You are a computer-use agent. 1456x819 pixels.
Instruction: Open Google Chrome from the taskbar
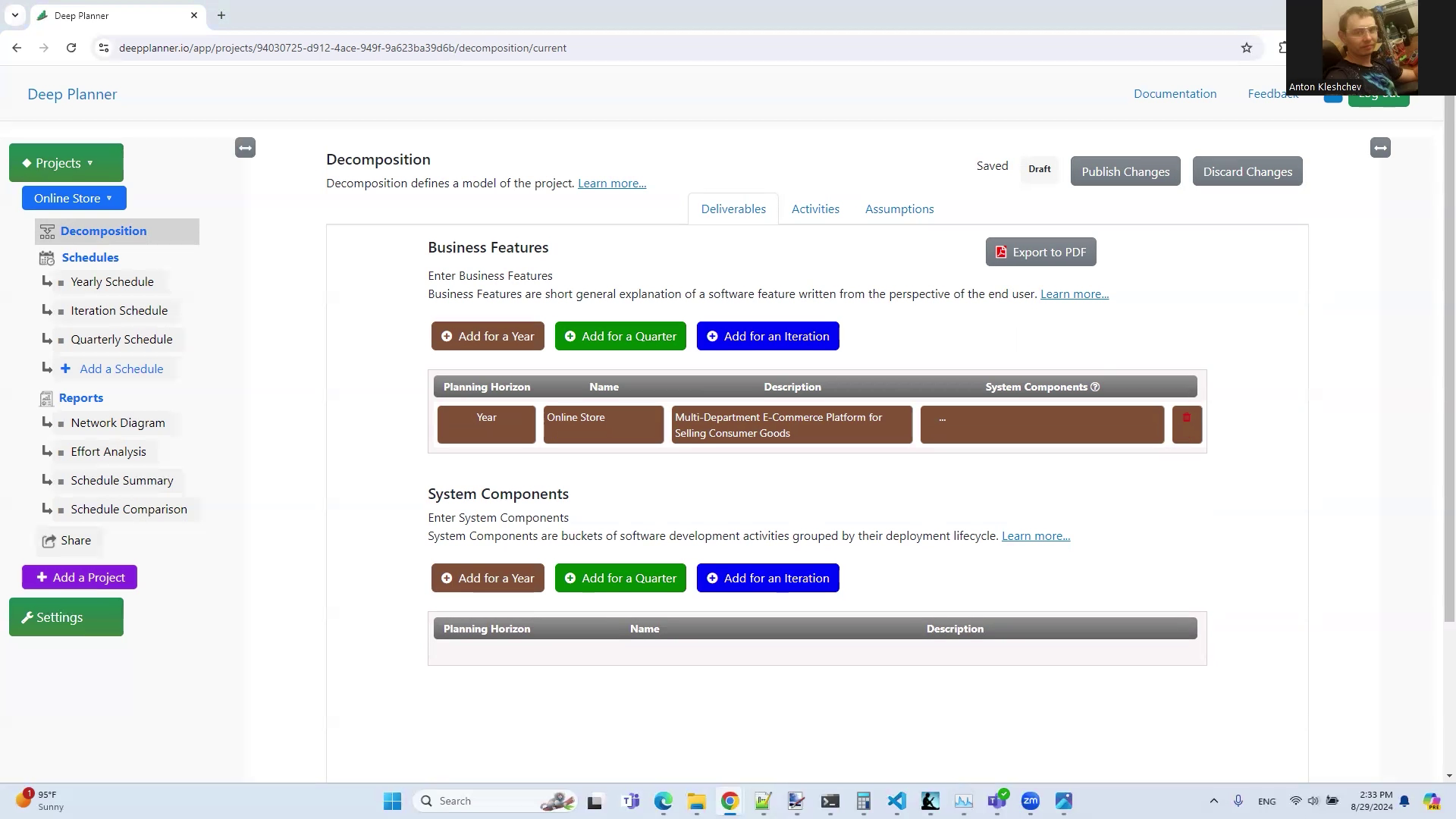click(x=730, y=801)
